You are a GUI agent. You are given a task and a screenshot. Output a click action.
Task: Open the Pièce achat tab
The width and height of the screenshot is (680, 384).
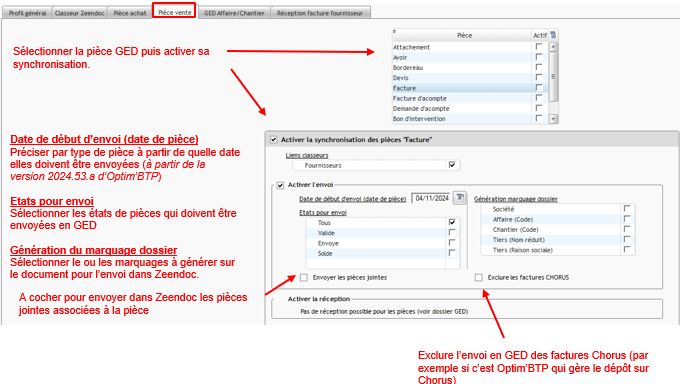tap(130, 13)
